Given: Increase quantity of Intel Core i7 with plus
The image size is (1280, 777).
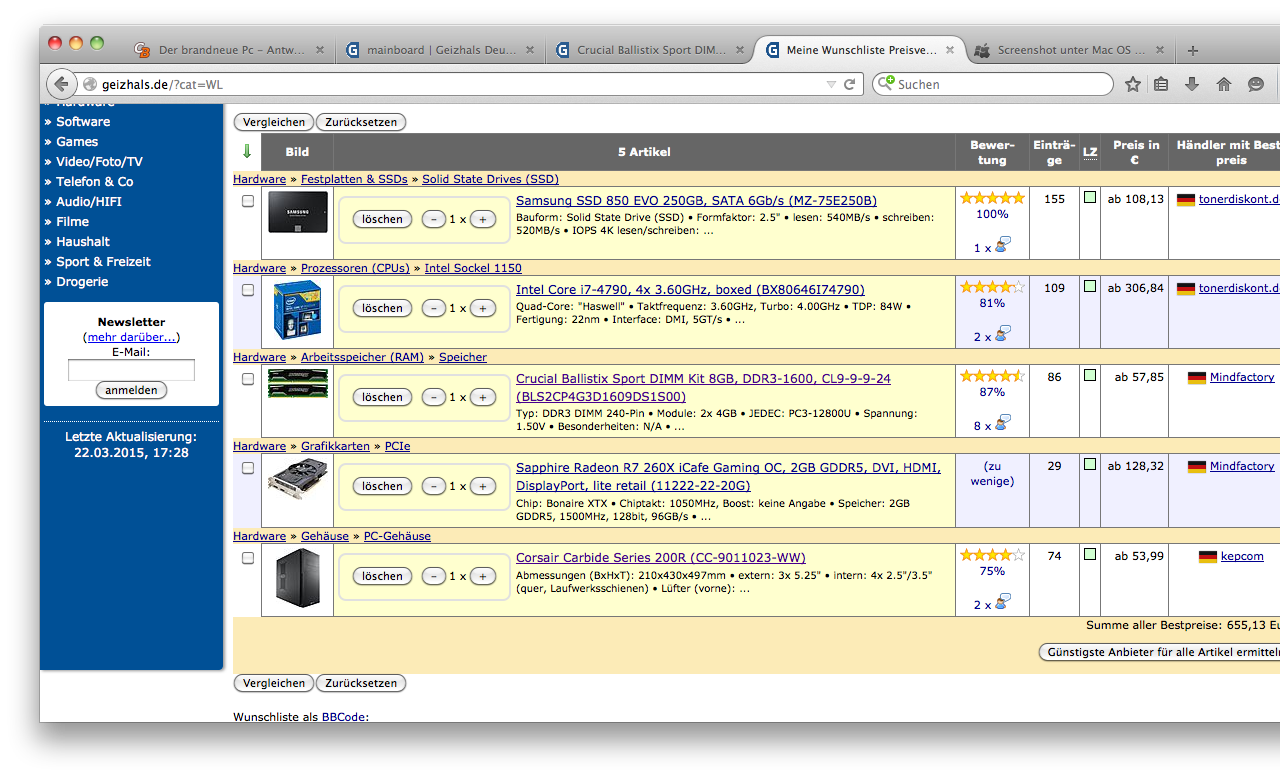Looking at the screenshot, I should [483, 308].
